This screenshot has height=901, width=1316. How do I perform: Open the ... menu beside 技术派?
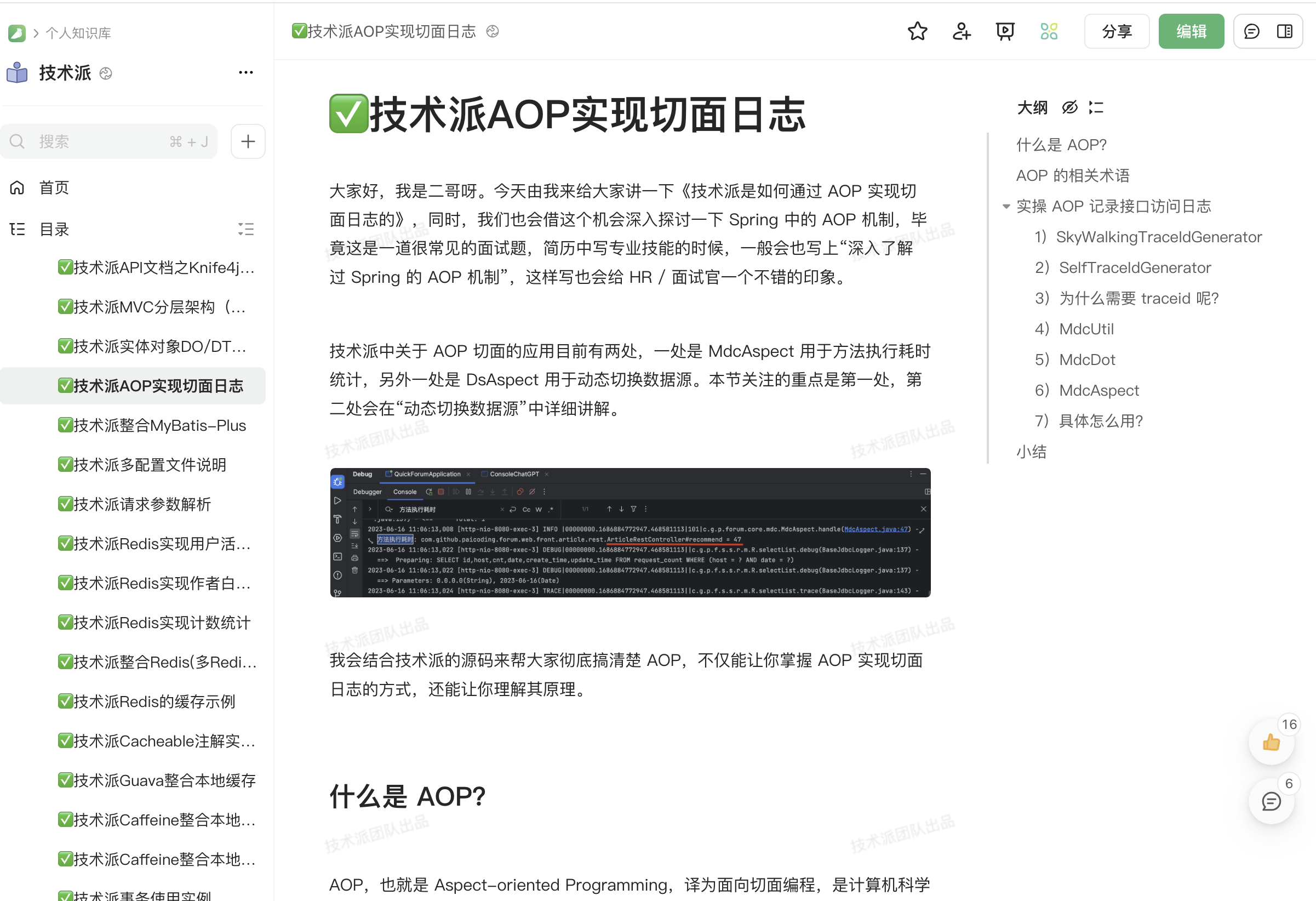point(246,72)
